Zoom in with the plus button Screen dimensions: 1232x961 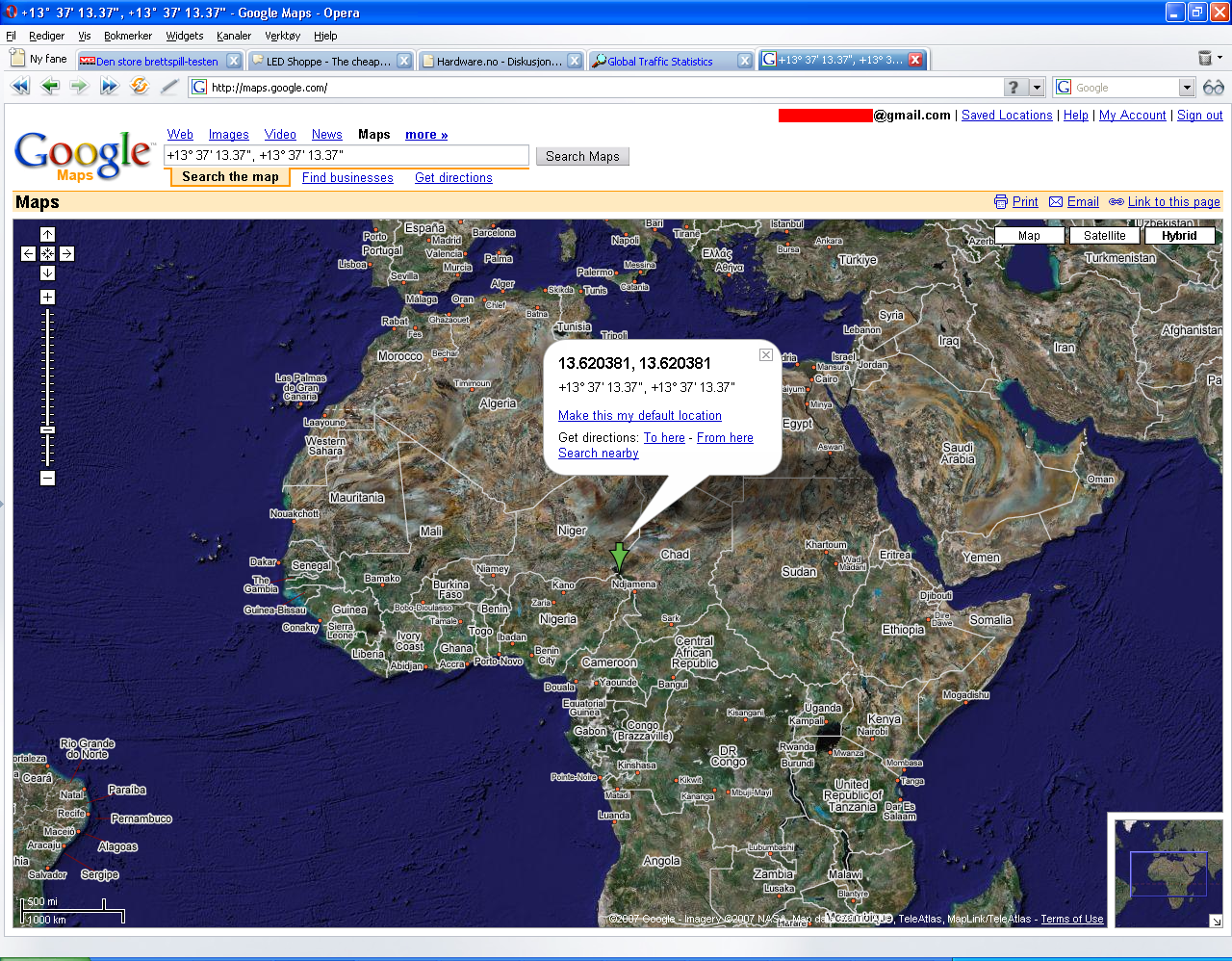[47, 298]
